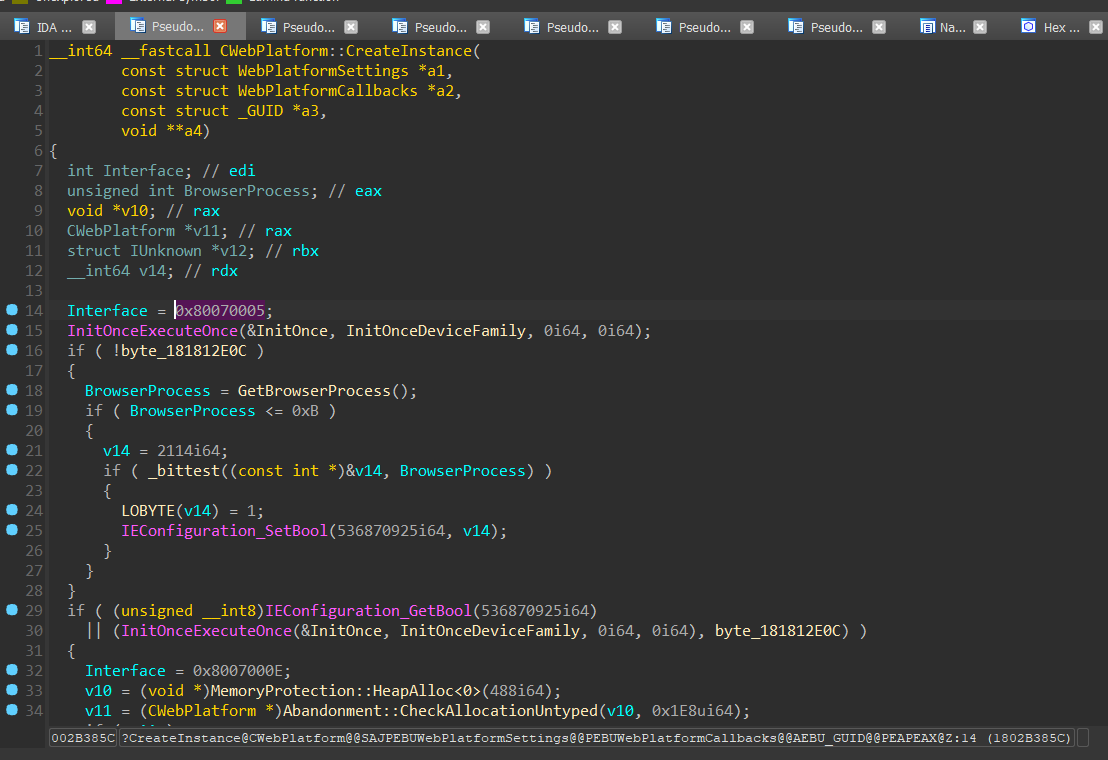Click the IDA View tab icon
This screenshot has height=760, width=1108.
[22, 27]
